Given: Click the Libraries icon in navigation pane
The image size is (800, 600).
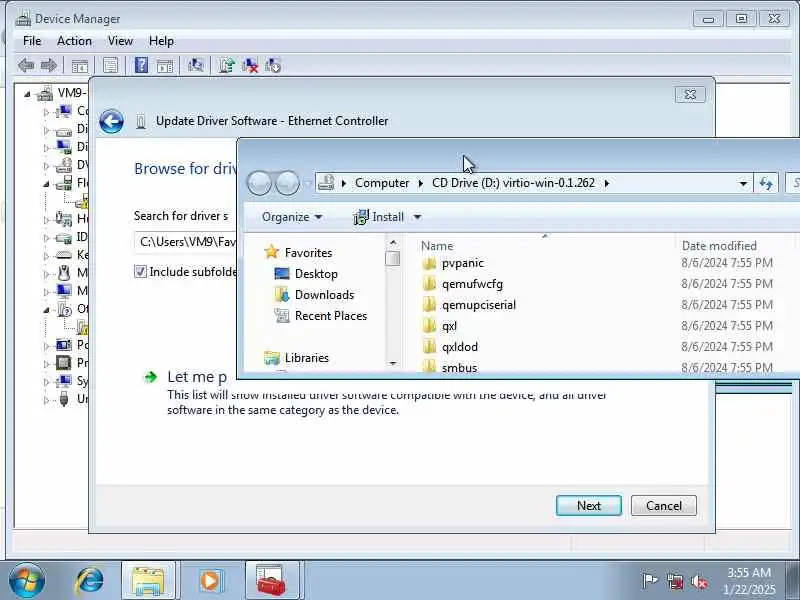Looking at the screenshot, I should tap(271, 358).
